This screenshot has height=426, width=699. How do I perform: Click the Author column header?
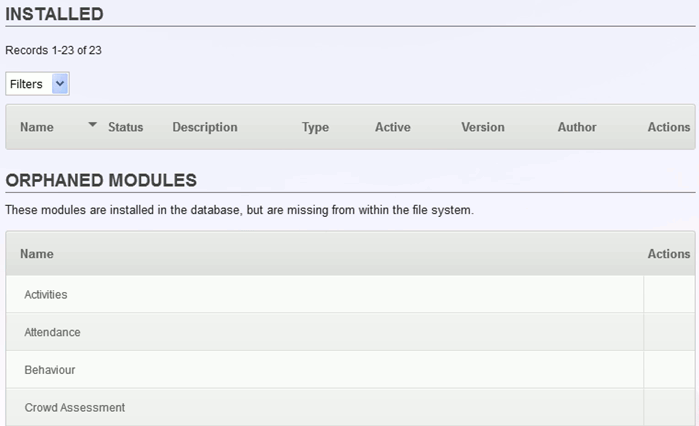(x=577, y=127)
